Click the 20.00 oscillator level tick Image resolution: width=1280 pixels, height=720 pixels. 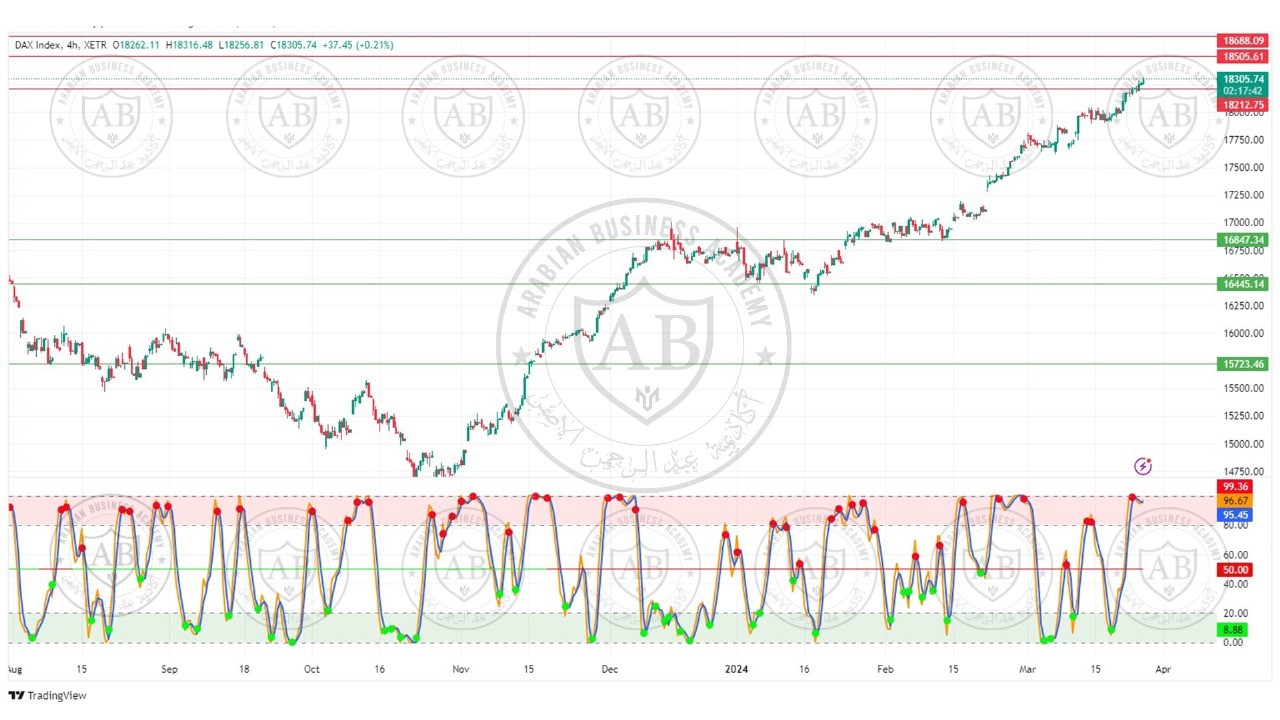click(x=1233, y=614)
